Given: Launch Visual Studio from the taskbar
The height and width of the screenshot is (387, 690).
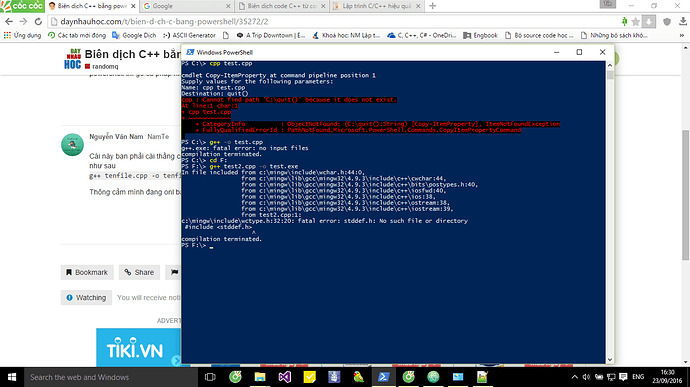Looking at the screenshot, I should [x=285, y=377].
